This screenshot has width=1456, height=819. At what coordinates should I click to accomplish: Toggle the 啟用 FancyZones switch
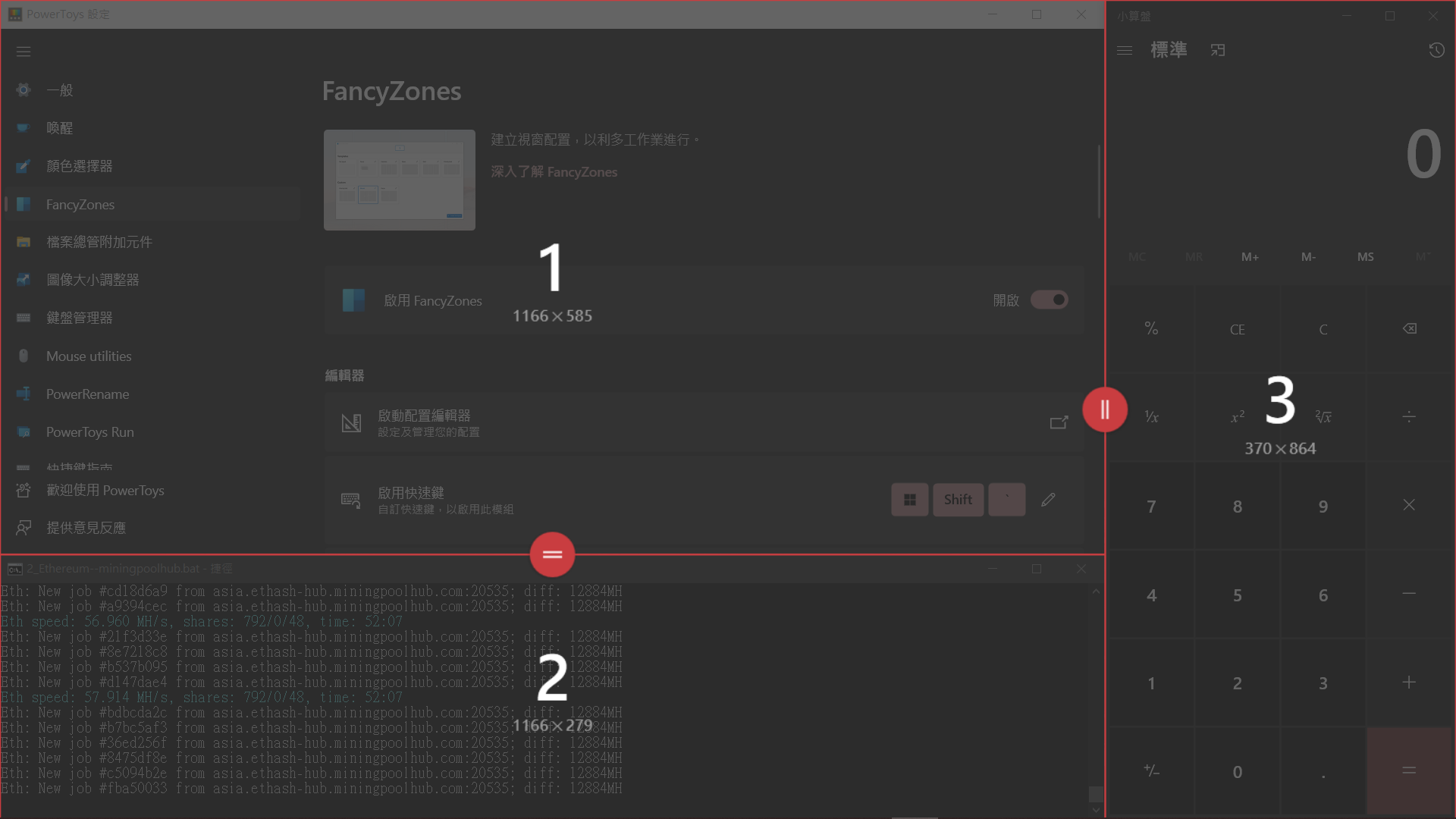1050,300
